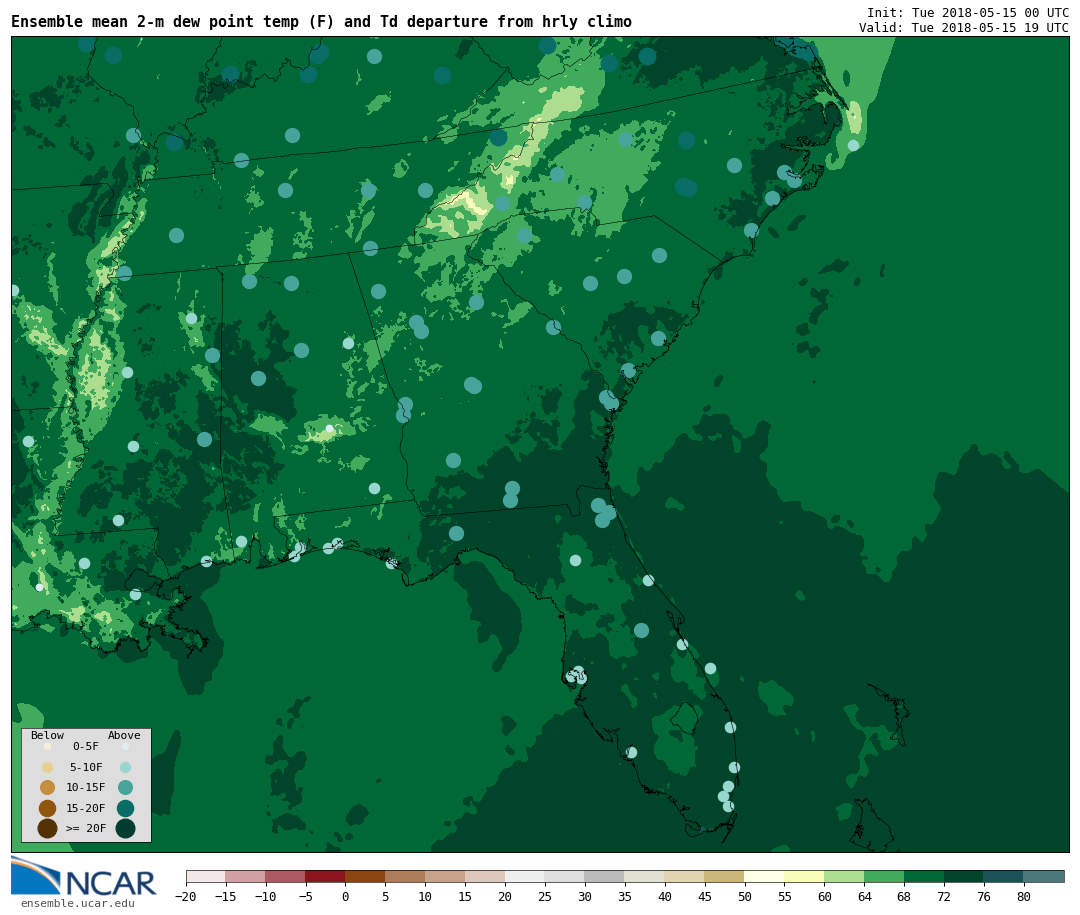Select the 72 to 76 dark green swatch
The height and width of the screenshot is (915, 1080).
(964, 876)
